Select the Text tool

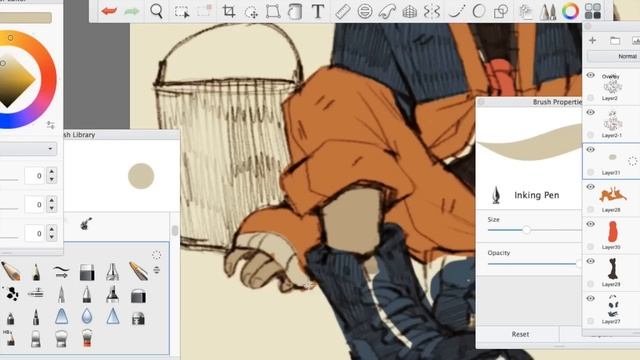coord(318,11)
